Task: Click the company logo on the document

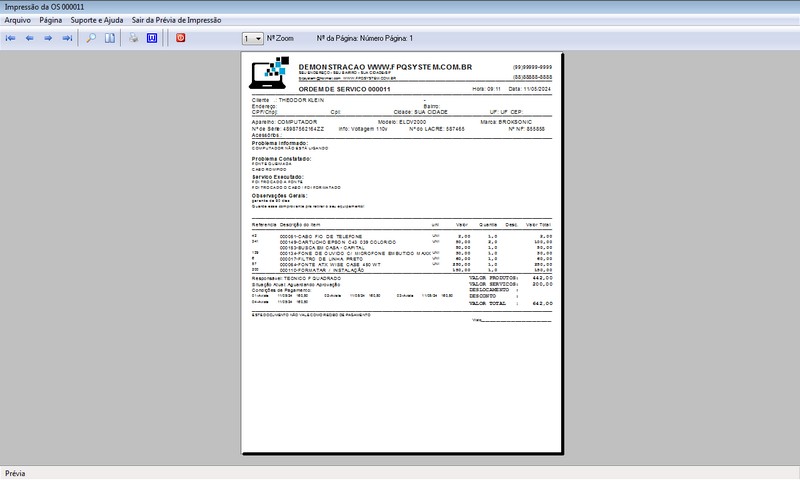Action: pos(270,72)
